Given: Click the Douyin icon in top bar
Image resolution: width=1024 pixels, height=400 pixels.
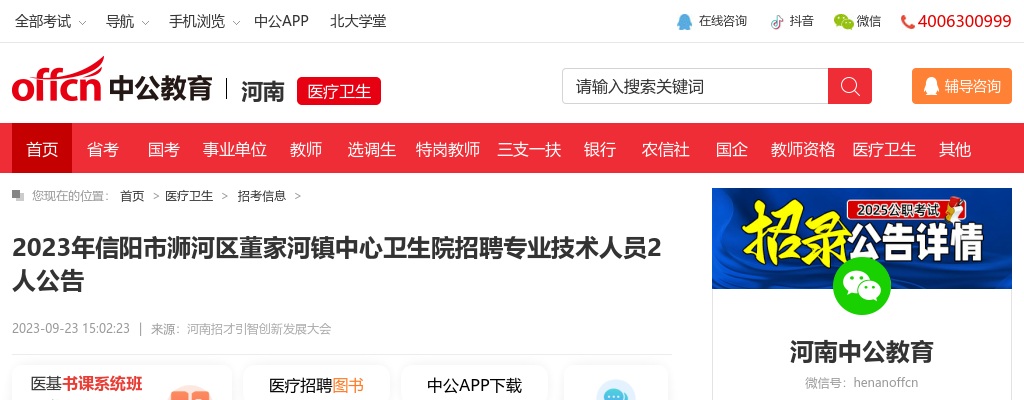Looking at the screenshot, I should pyautogui.click(x=776, y=22).
